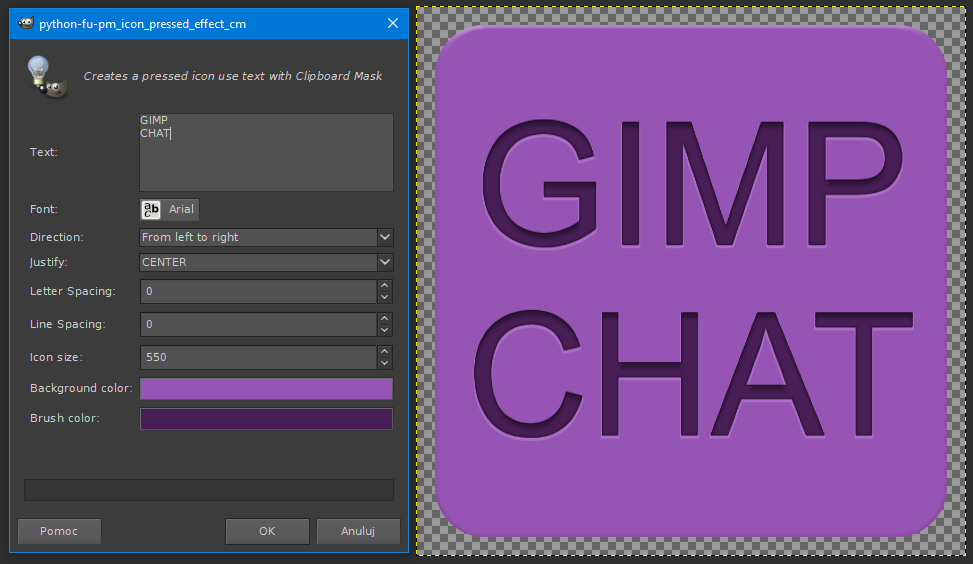Viewport: 973px width, 564px height.
Task: Cancel with the Anuluj button
Action: (358, 531)
